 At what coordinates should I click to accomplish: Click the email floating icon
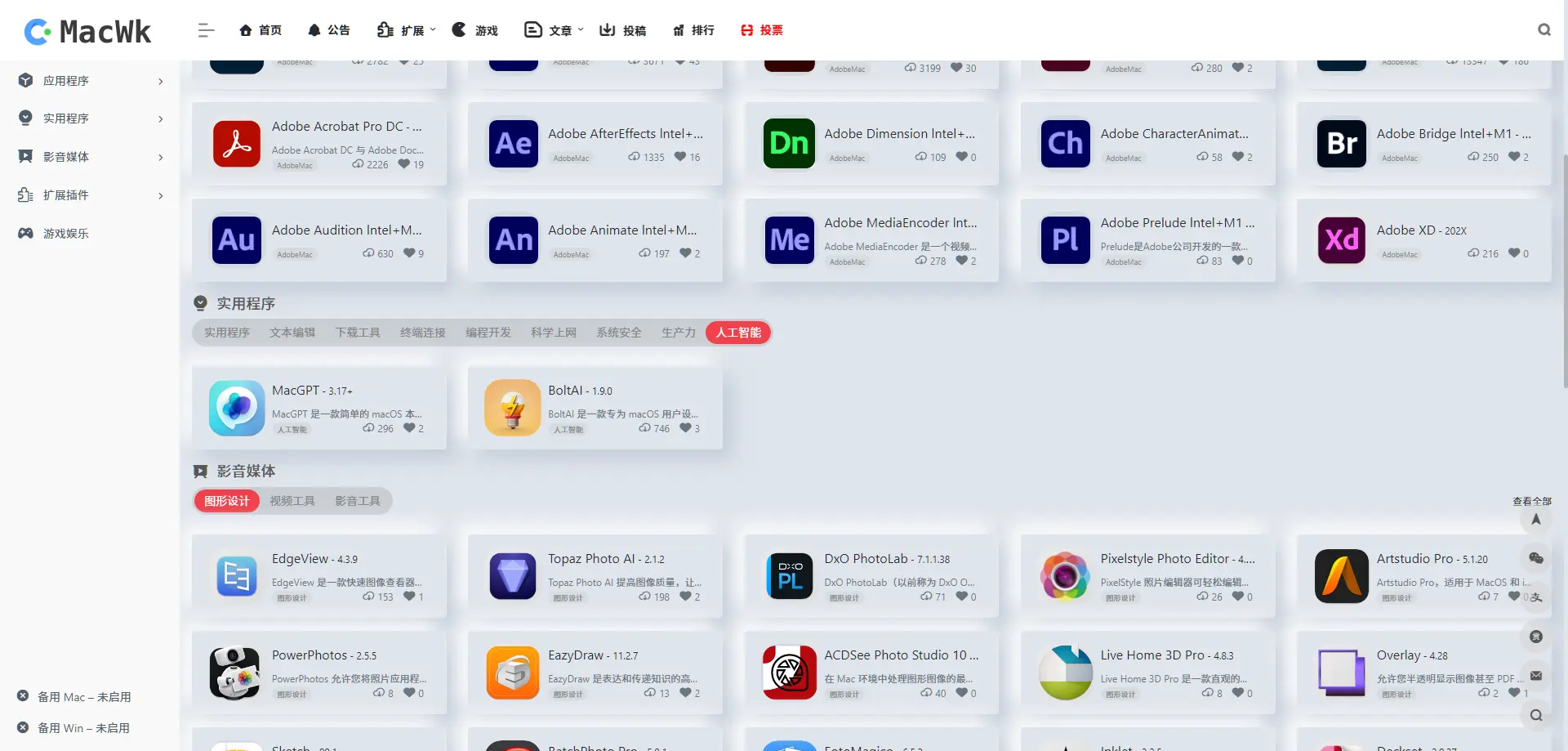tap(1536, 676)
